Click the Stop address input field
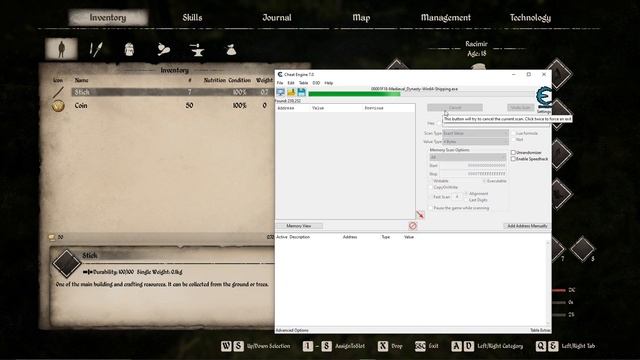Image resolution: width=640 pixels, height=360 pixels. (x=473, y=174)
